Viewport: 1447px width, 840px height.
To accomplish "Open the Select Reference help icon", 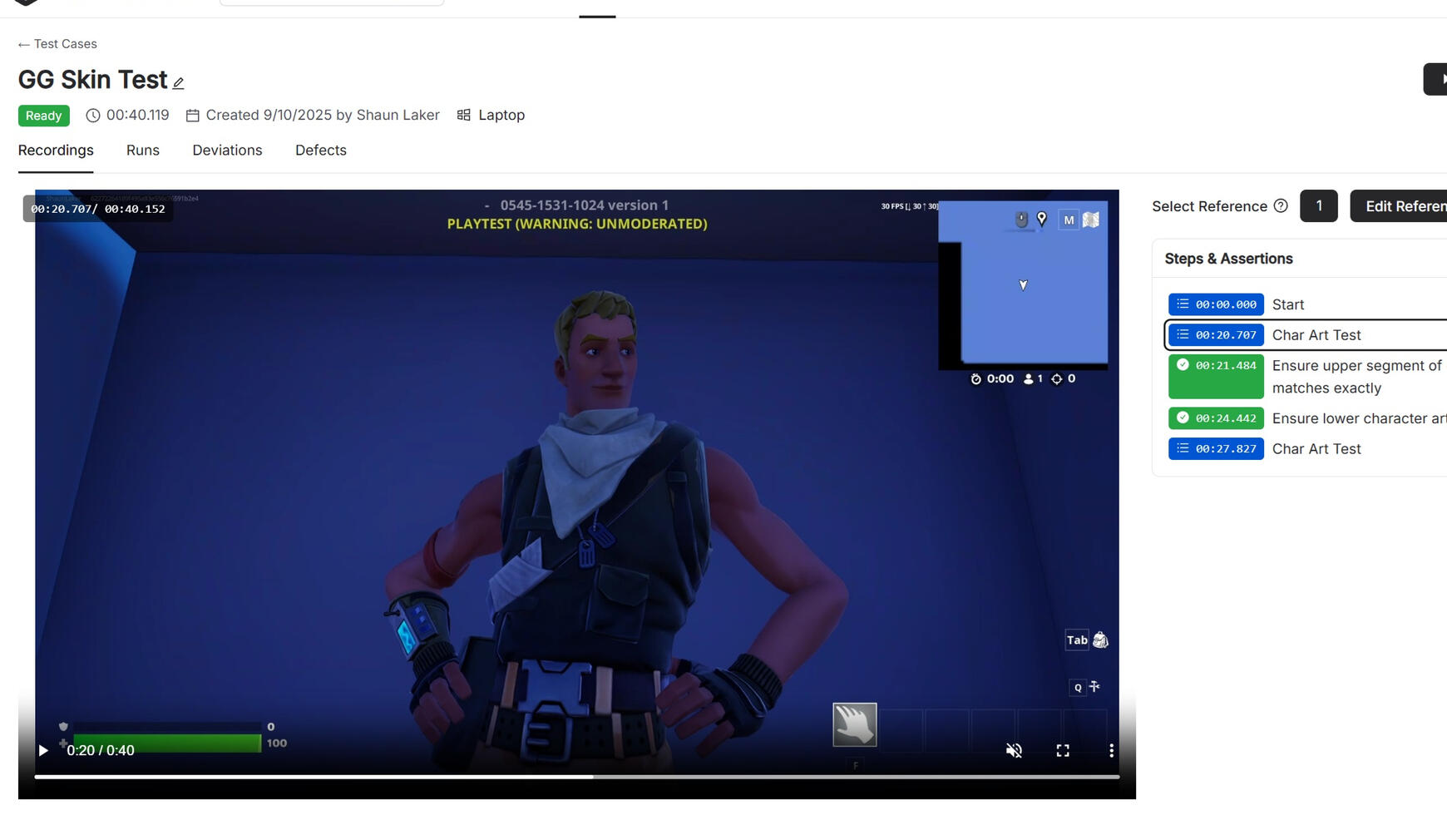I will coord(1280,205).
